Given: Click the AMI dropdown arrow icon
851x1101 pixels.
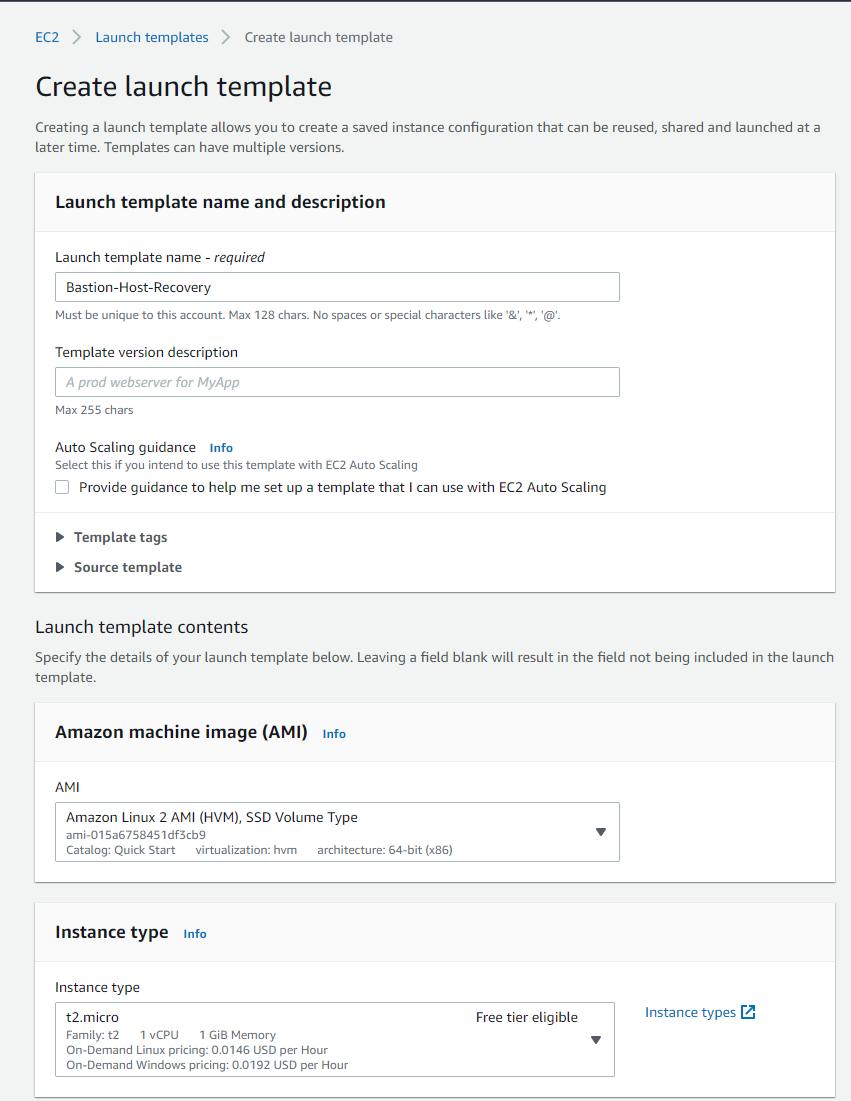Looking at the screenshot, I should [600, 832].
